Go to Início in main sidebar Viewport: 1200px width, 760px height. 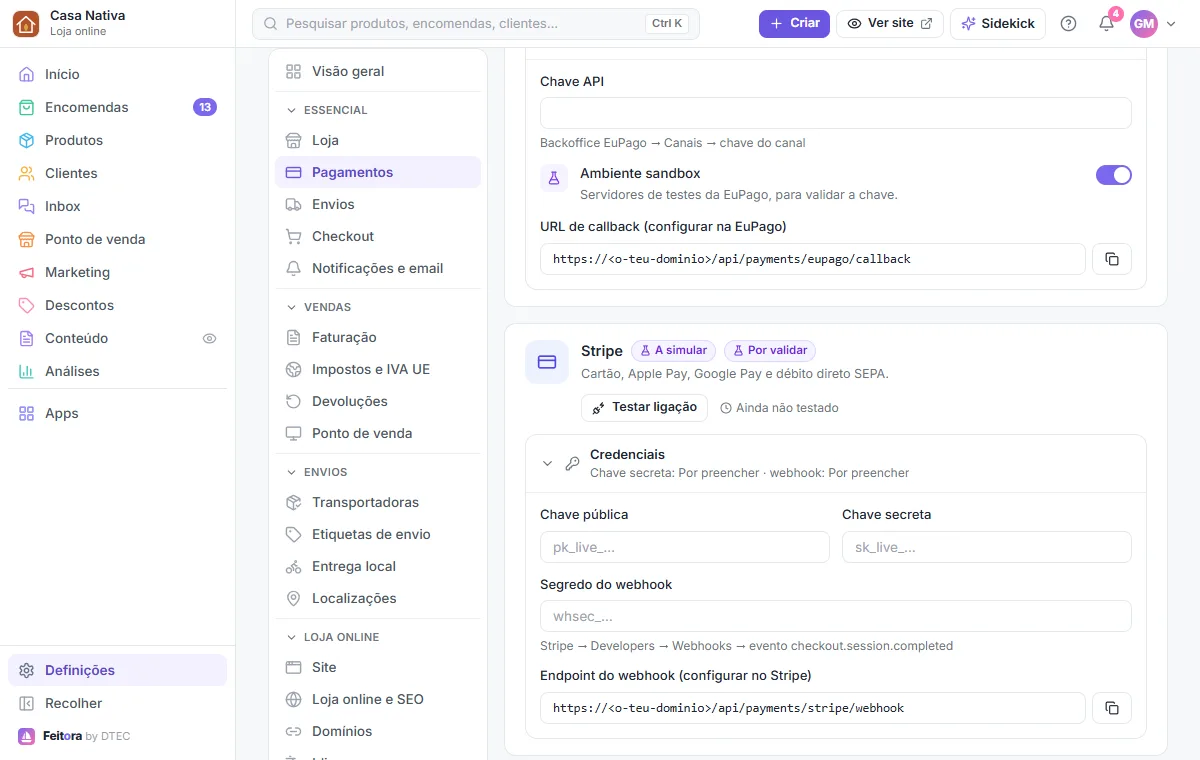[x=117, y=74]
